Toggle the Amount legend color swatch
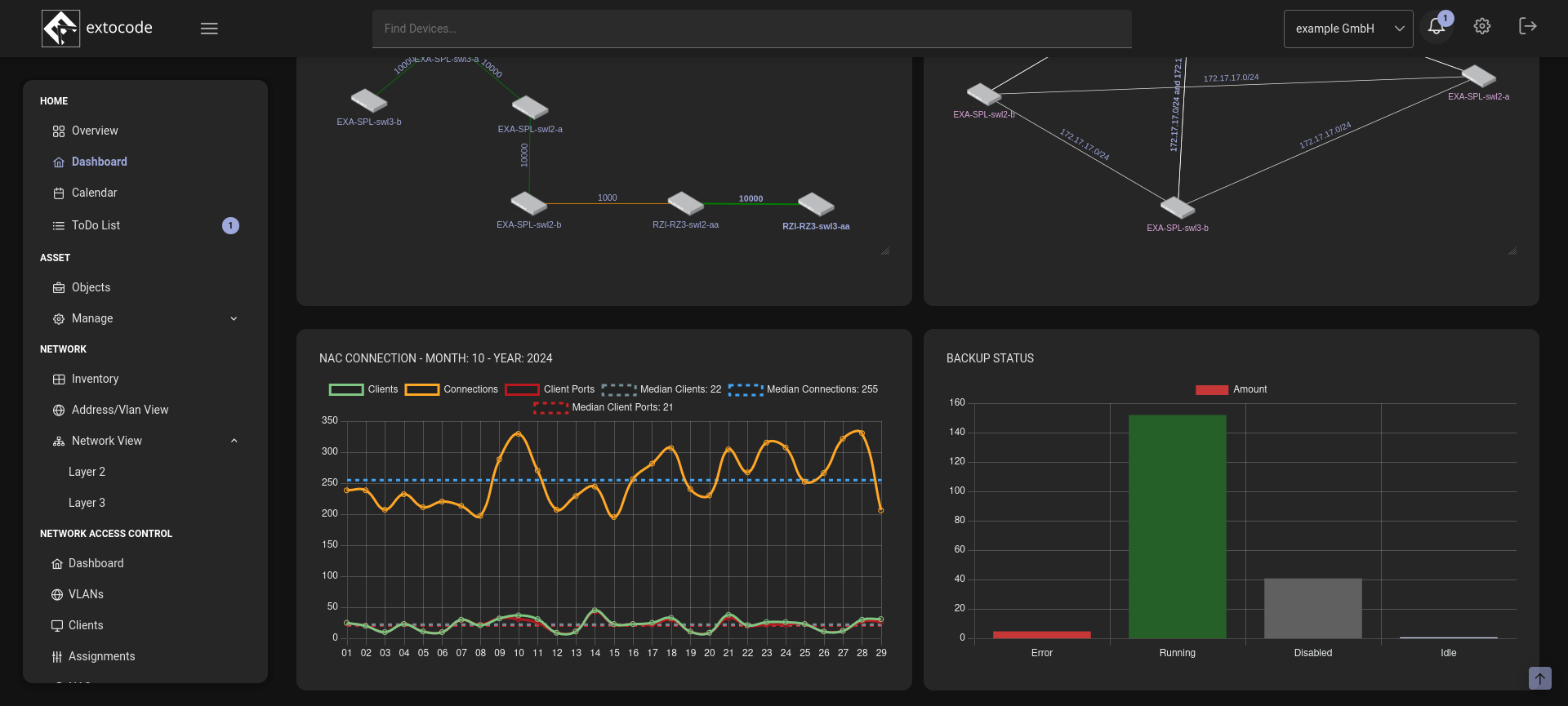Image resolution: width=1568 pixels, height=706 pixels. click(1211, 390)
